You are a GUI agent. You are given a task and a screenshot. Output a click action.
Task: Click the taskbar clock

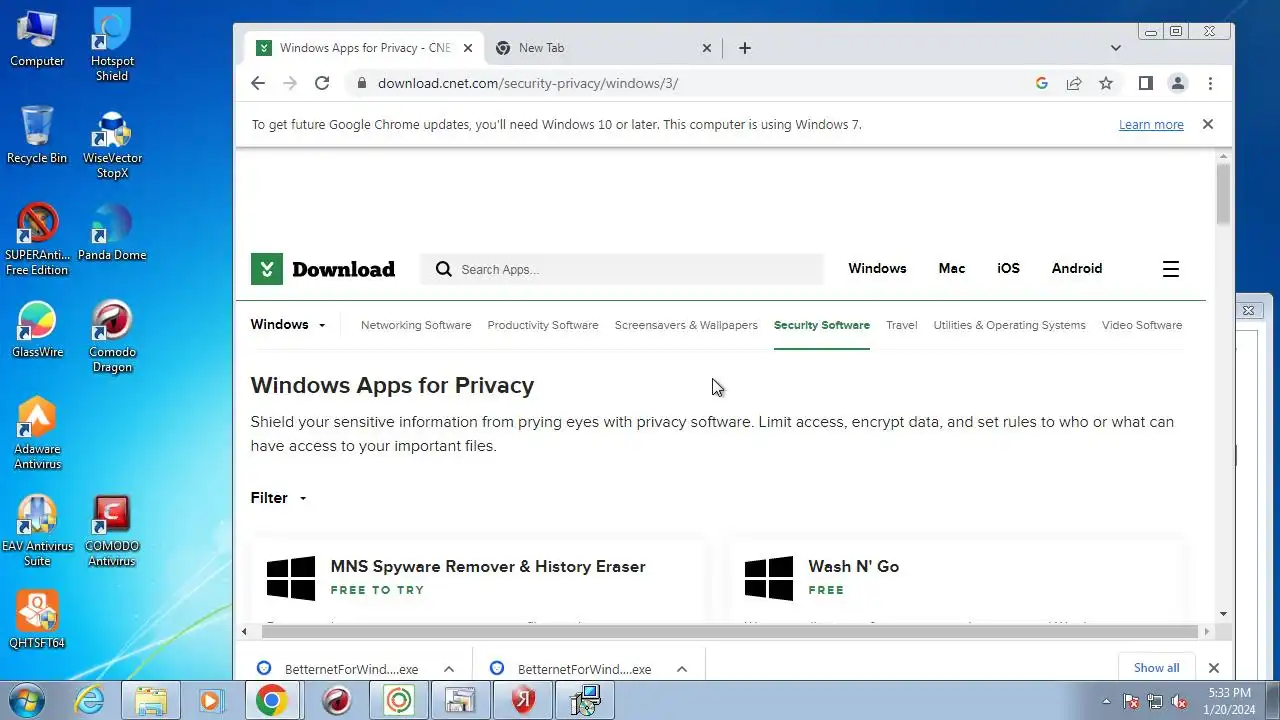click(1229, 701)
